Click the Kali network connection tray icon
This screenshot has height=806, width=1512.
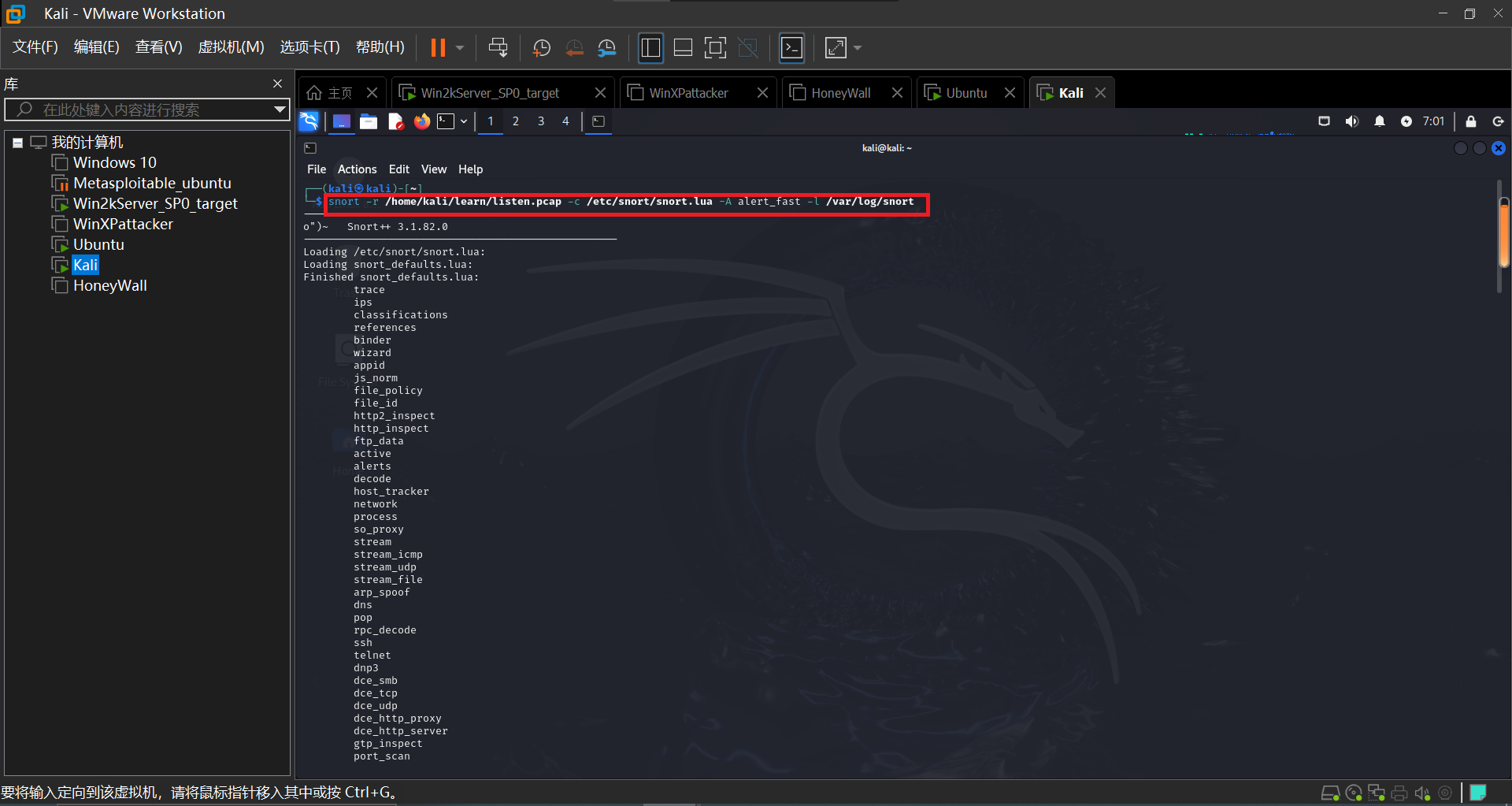(x=1325, y=121)
